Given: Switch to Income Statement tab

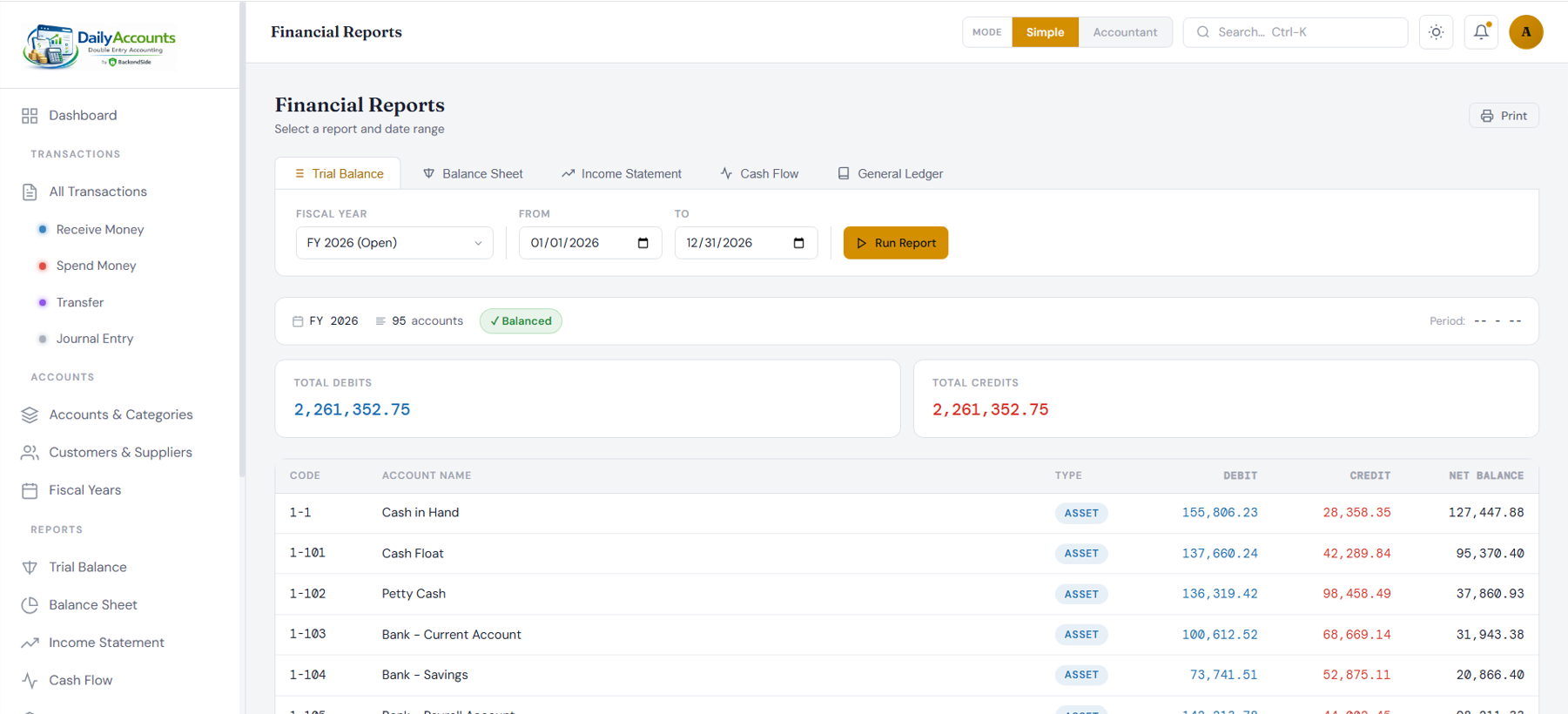Looking at the screenshot, I should pos(622,173).
